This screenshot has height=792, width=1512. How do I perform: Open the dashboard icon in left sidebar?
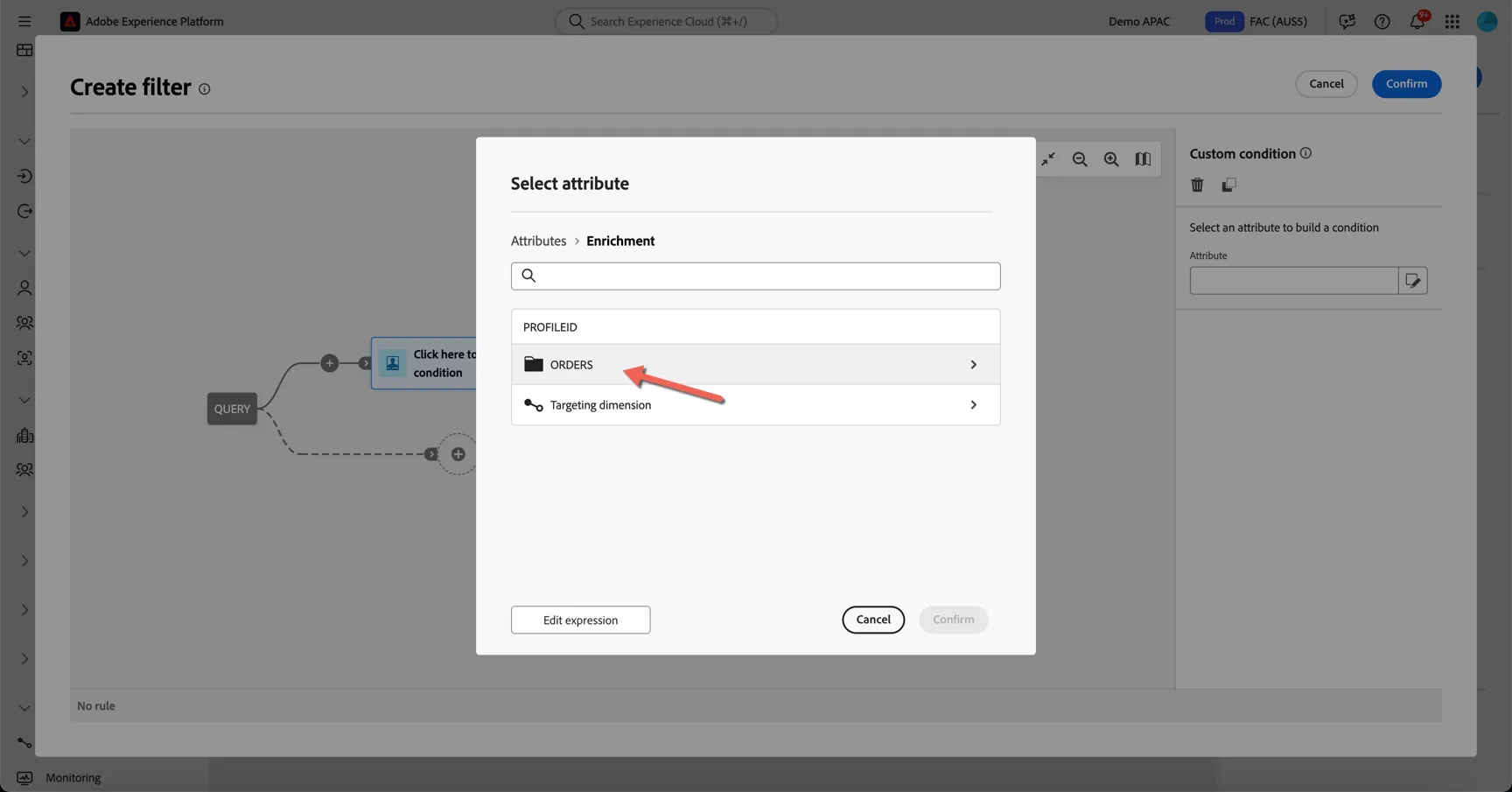[24, 50]
